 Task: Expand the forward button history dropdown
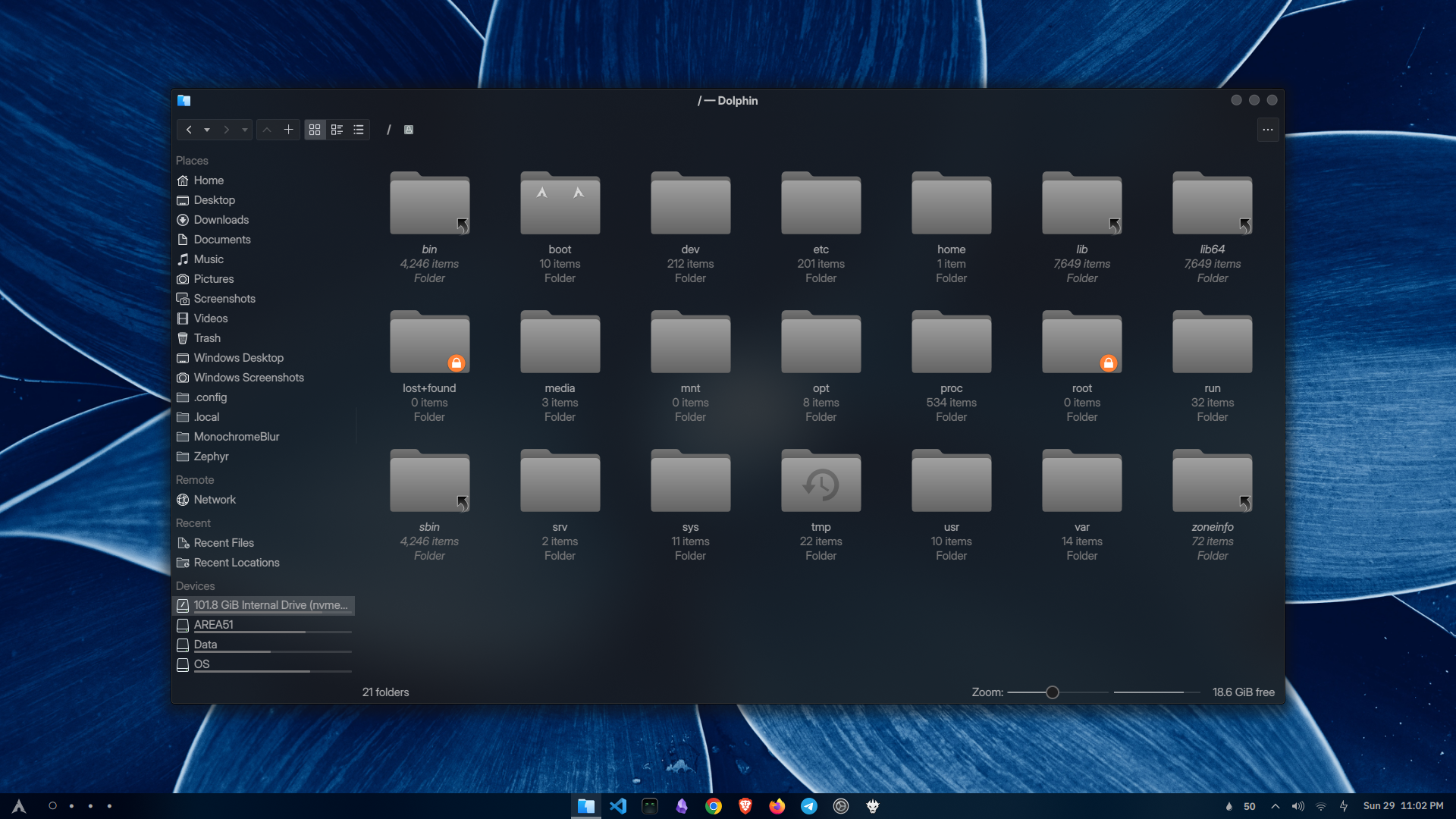click(244, 129)
